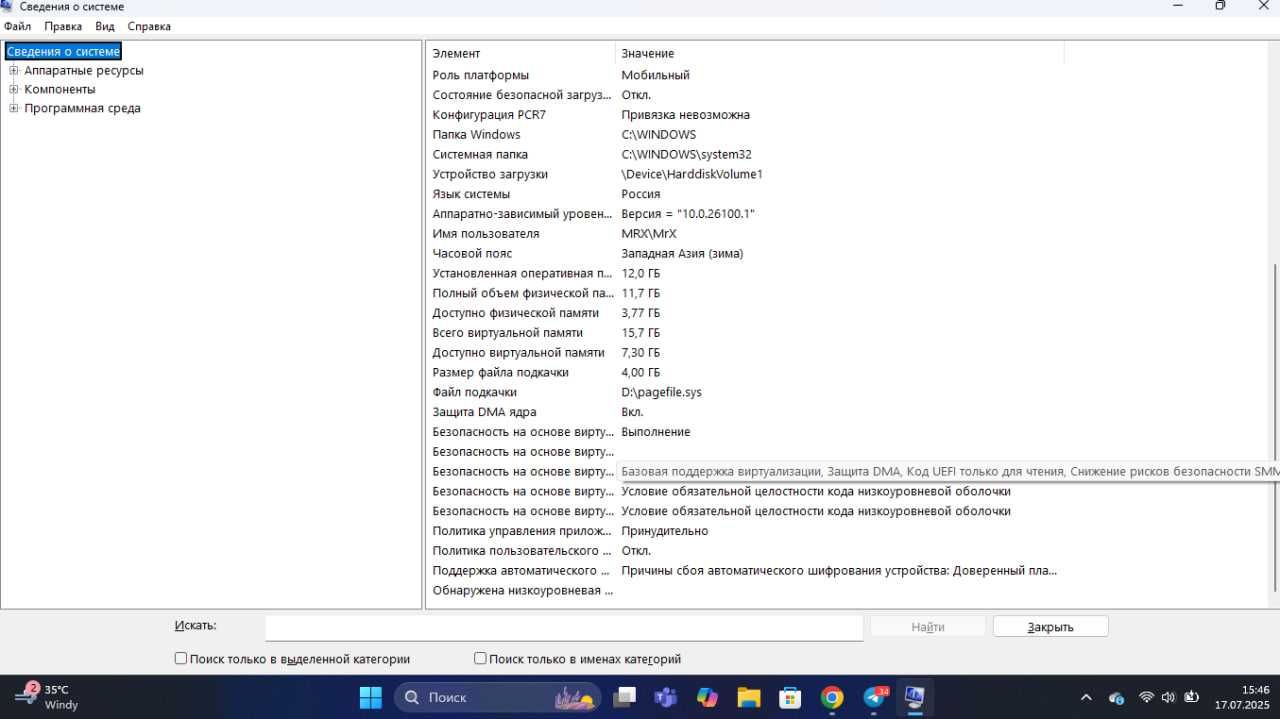1280x719 pixels.
Task: Select the Всего виртуальной памяти row
Action: coord(745,332)
